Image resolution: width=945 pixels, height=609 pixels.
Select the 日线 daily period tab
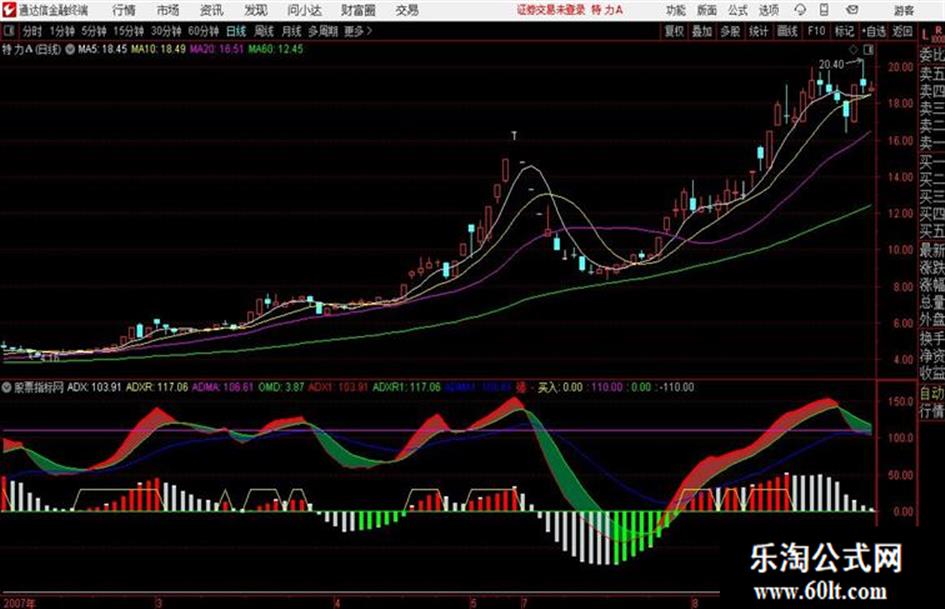point(236,31)
